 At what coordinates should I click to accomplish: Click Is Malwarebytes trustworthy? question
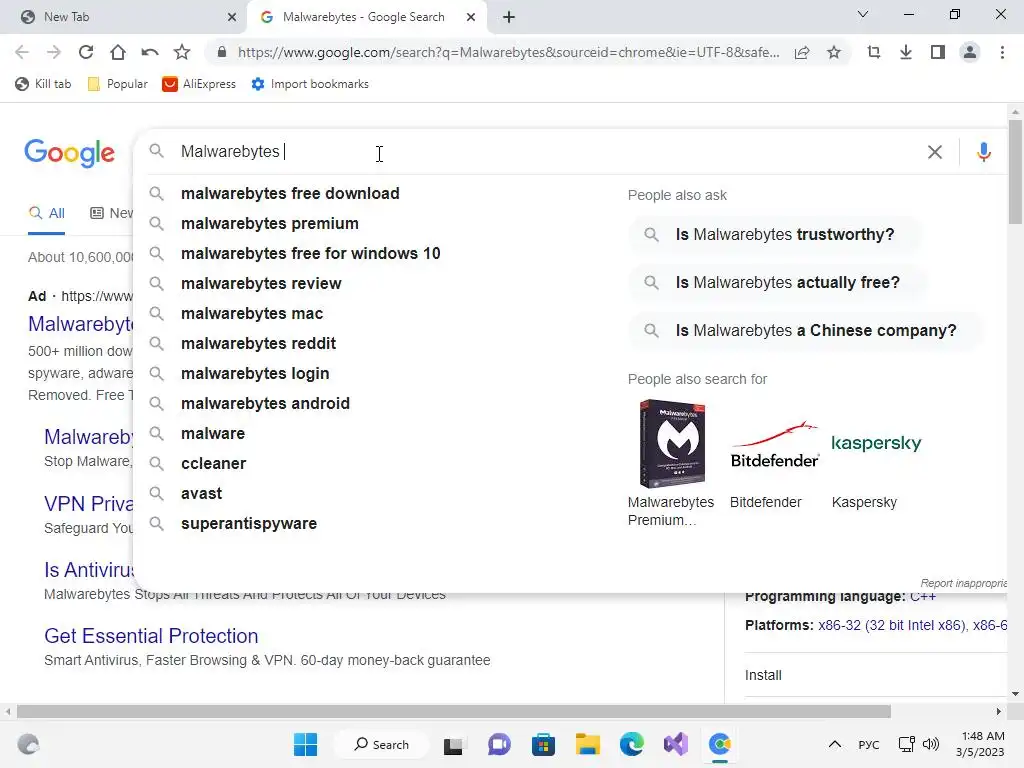click(776, 234)
